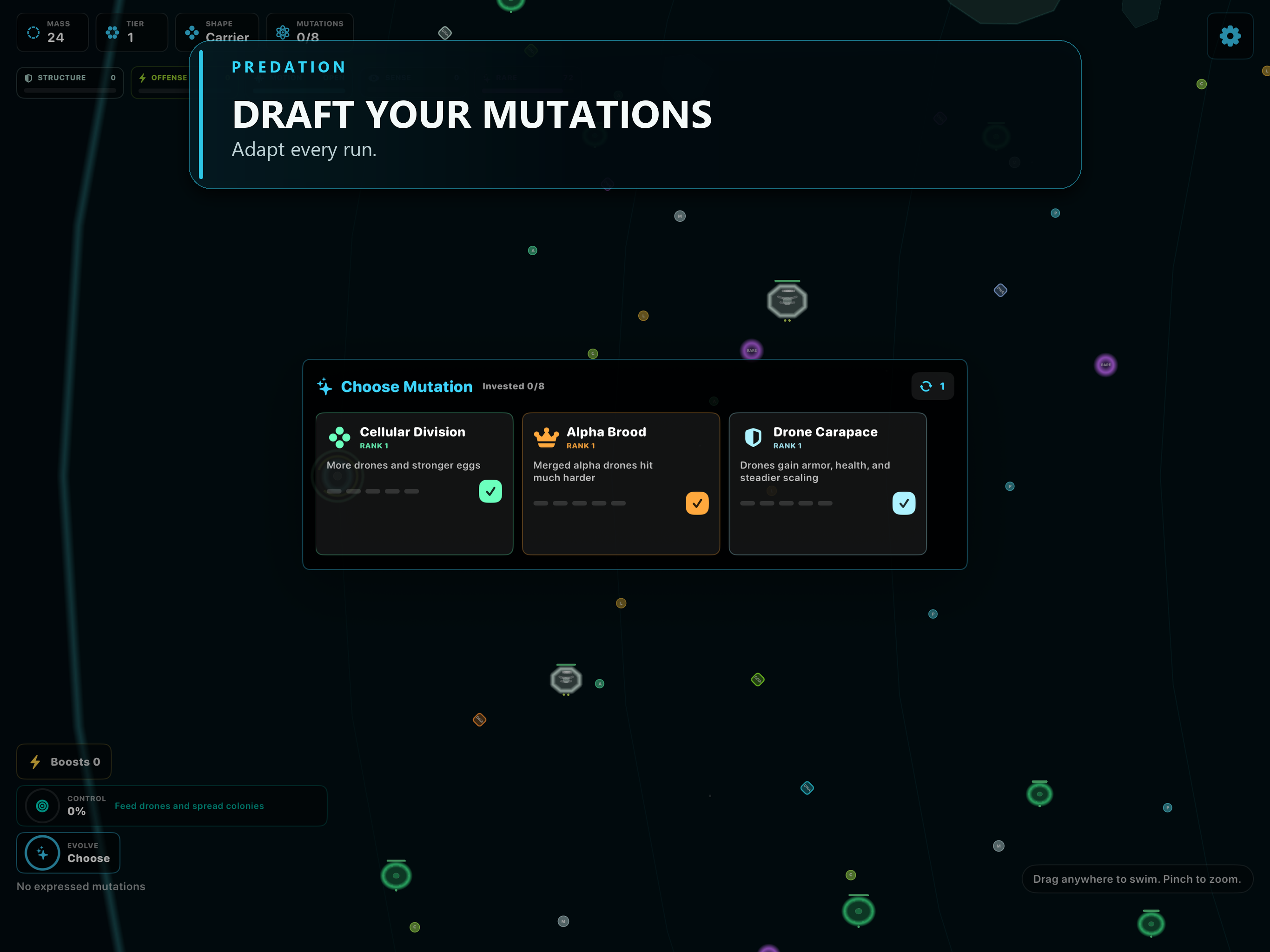Click the Evolve sparkle circle icon
Viewport: 1270px width, 952px height.
point(42,853)
